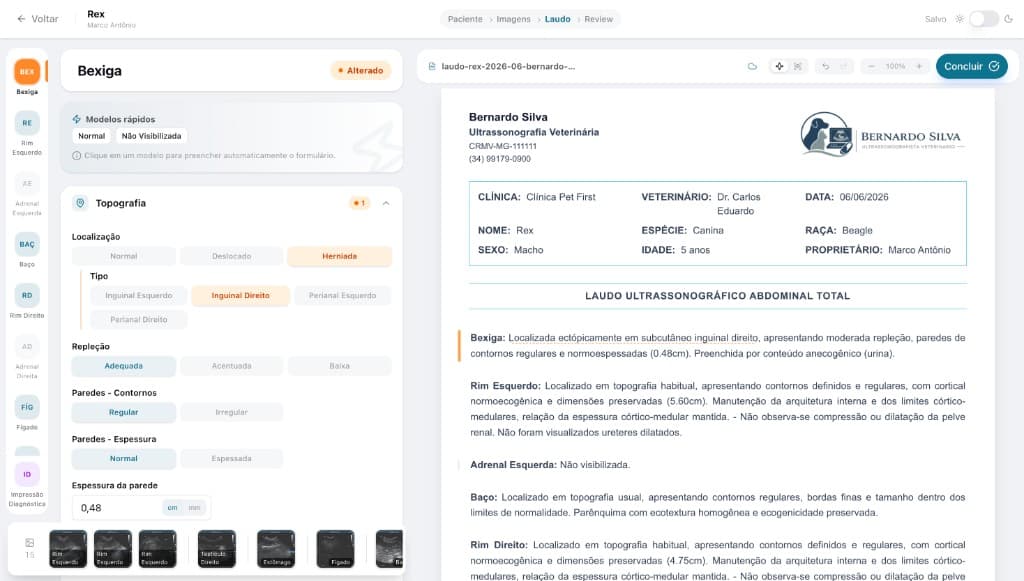Set Repleção to Baixa
The height and width of the screenshot is (581, 1024).
340,366
